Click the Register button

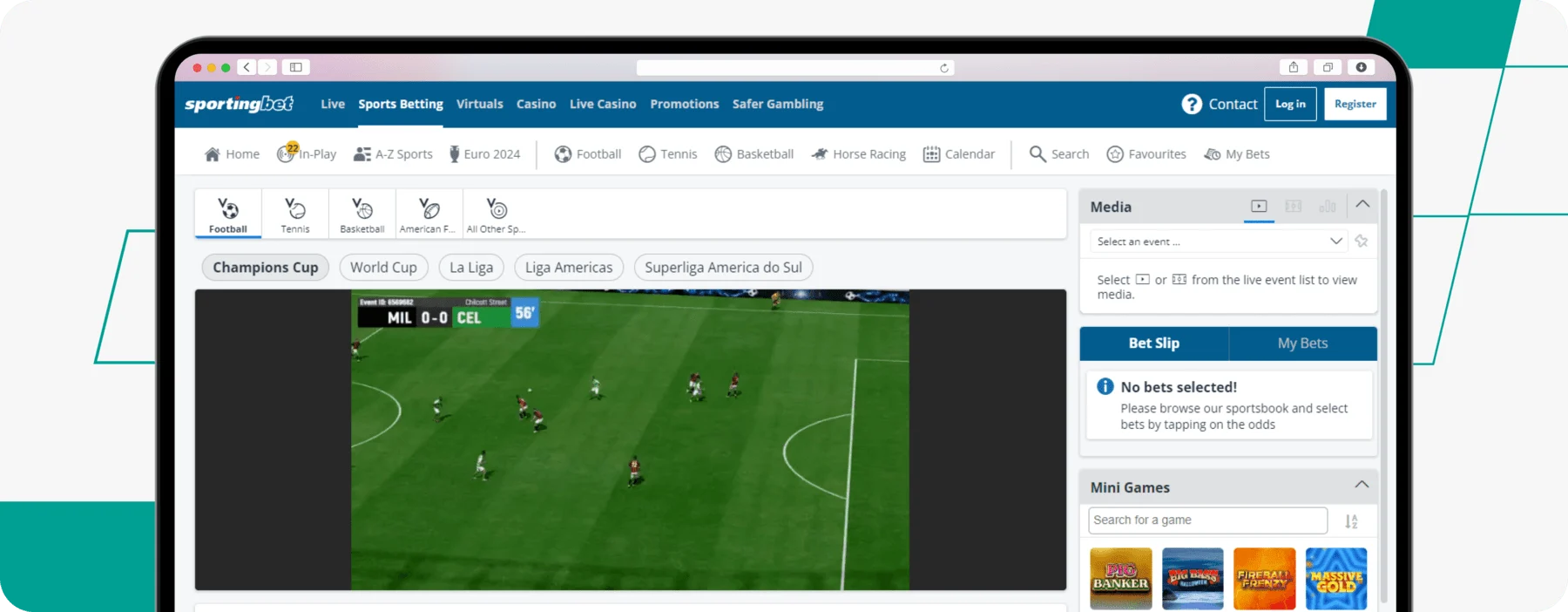[x=1355, y=104]
